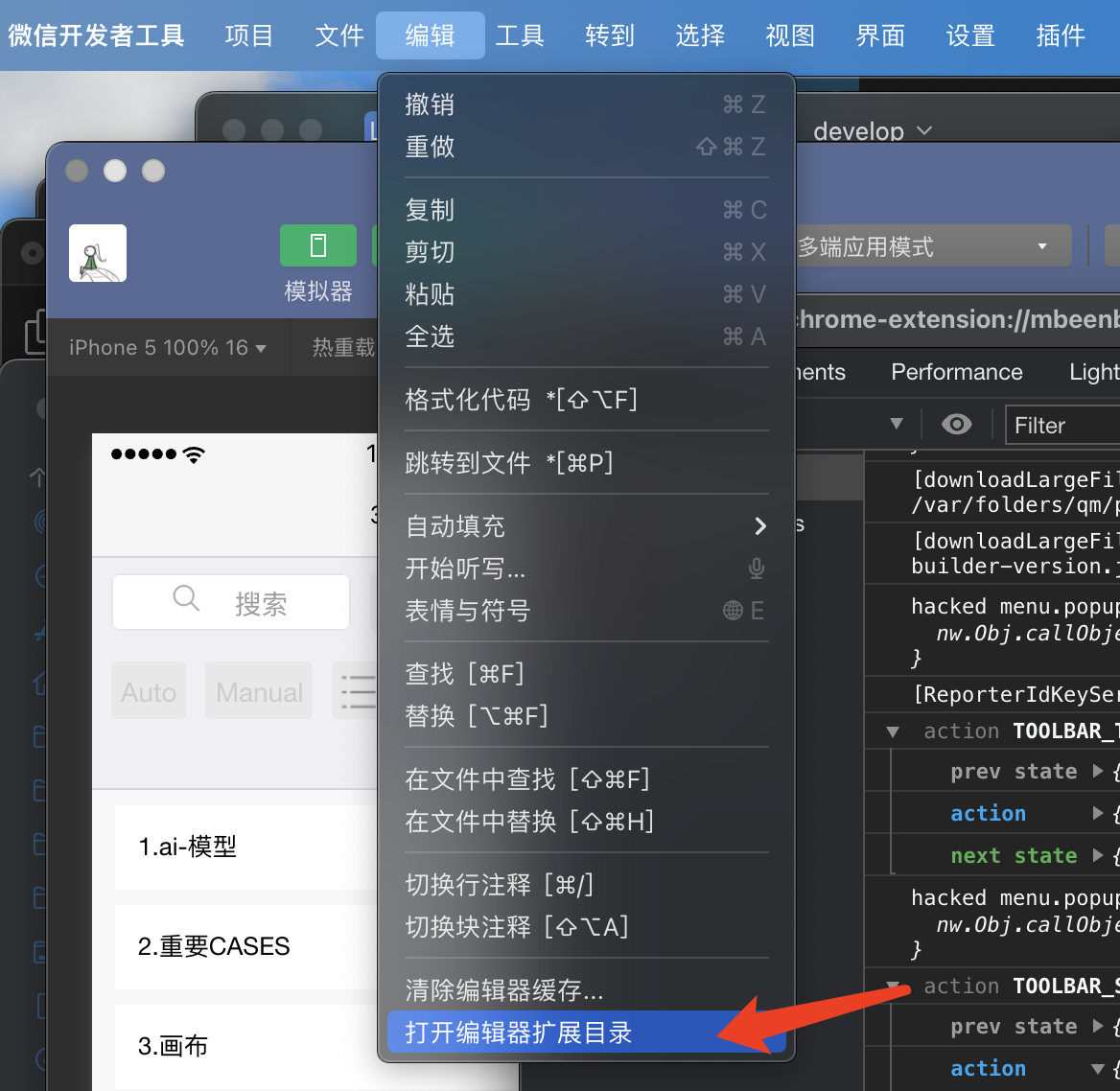Viewport: 1120px width, 1091px height.
Task: Open the 转到 menu
Action: click(x=610, y=35)
